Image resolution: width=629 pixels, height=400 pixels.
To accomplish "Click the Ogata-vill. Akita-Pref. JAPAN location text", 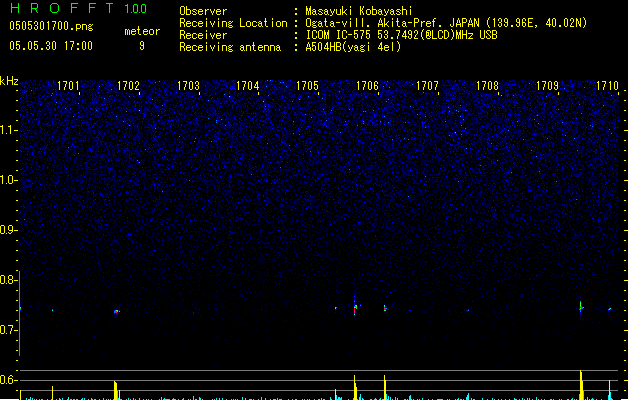I will (446, 23).
